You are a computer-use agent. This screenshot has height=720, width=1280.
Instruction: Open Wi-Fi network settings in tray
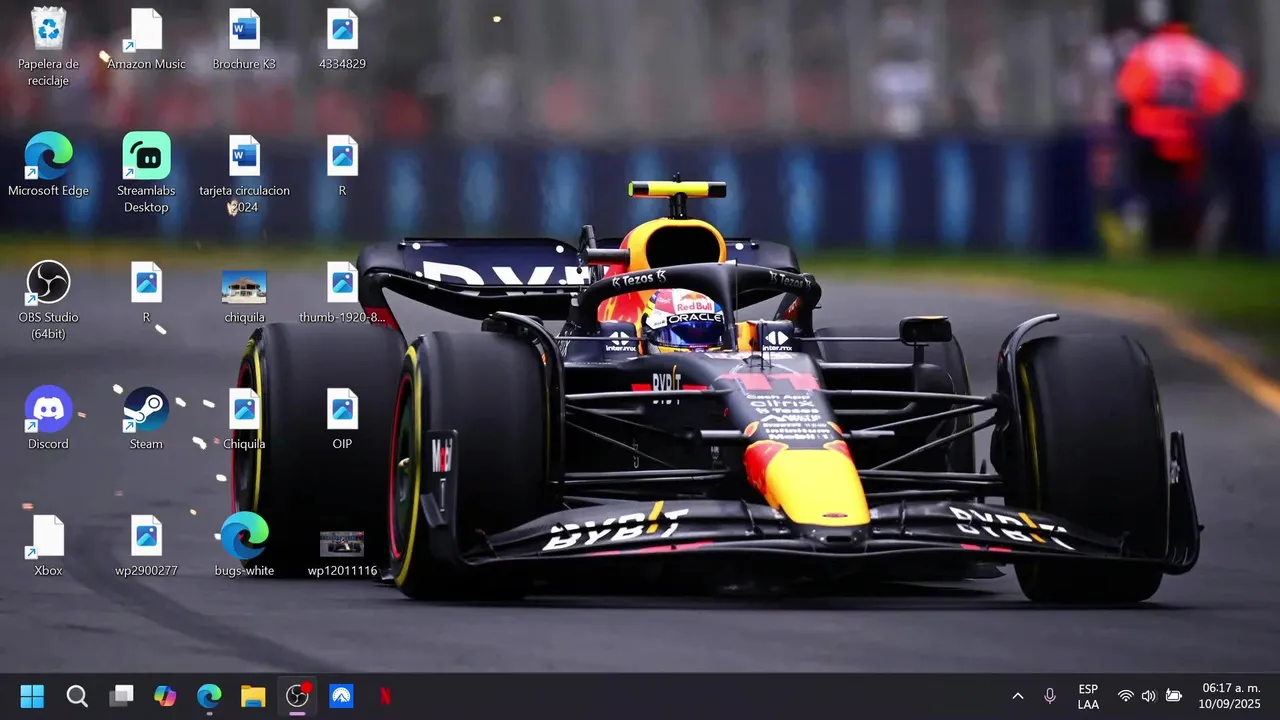[1126, 696]
